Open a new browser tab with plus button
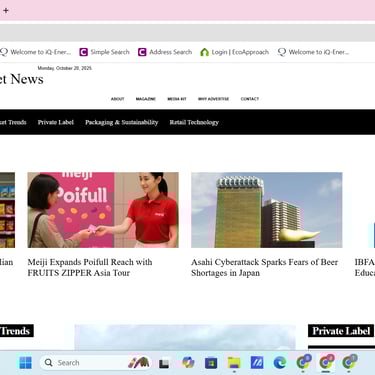Viewport: 375px width, 375px height. 6,10
